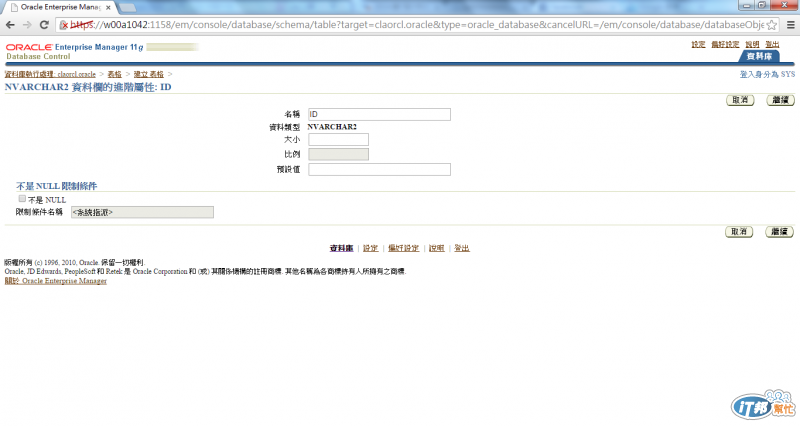Click the NVARCHAR2 data type value text

point(332,127)
